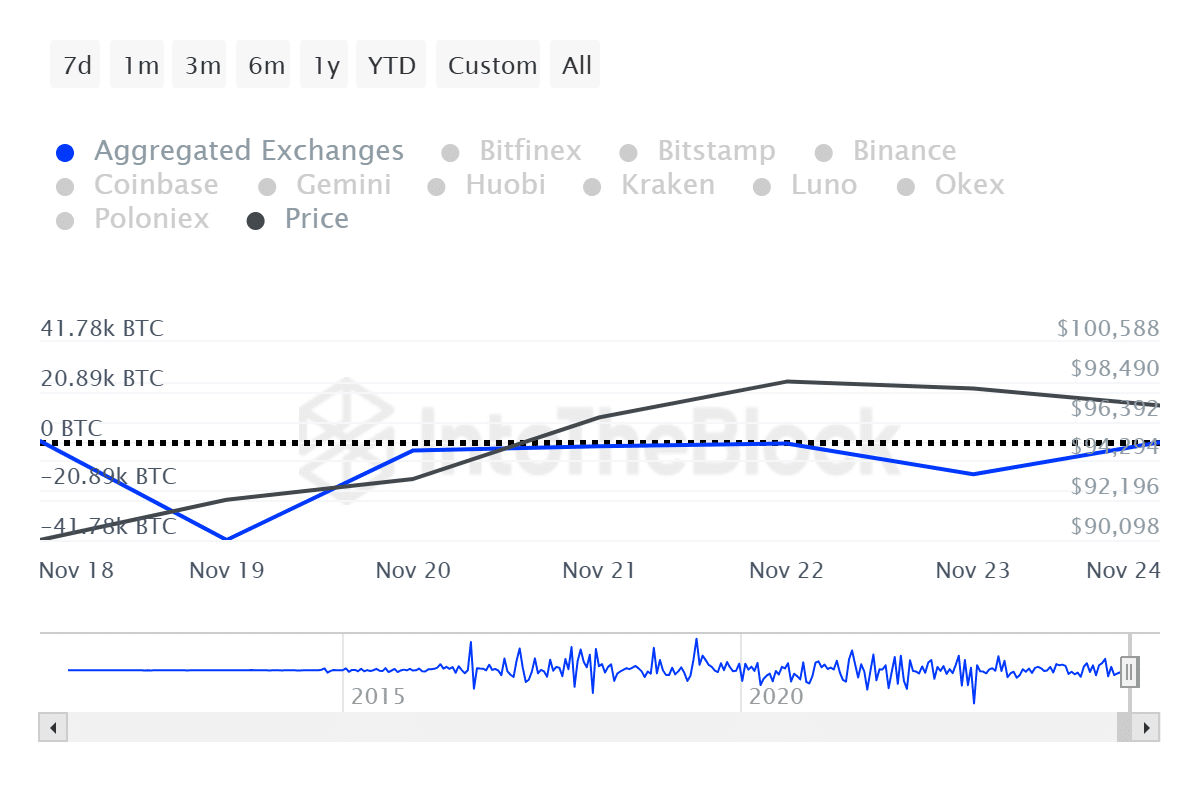Viewport: 1200px width, 800px height.
Task: Select the Poloniex series indicator
Action: (65, 219)
